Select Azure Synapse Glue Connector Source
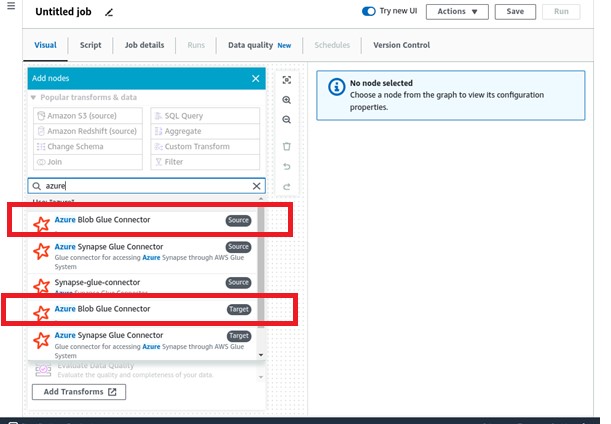 (x=143, y=256)
